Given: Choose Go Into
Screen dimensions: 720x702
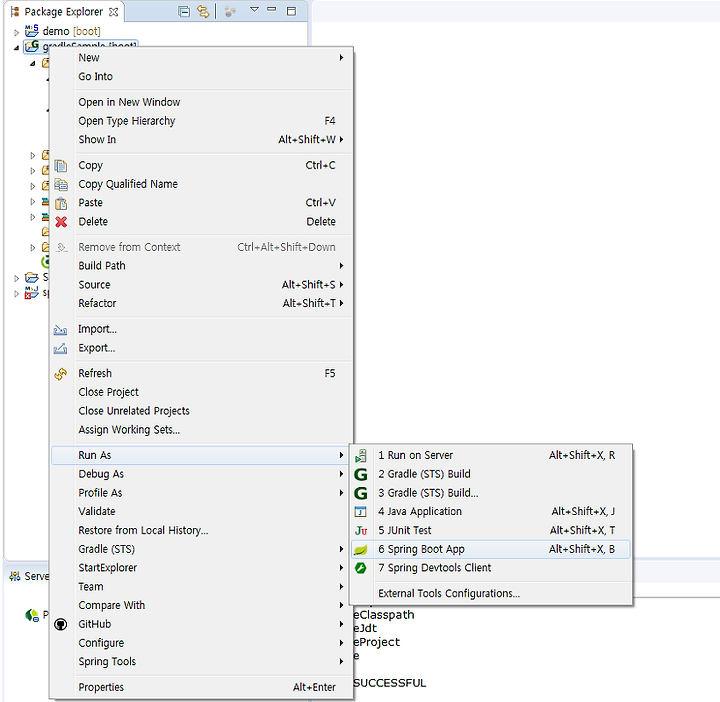Looking at the screenshot, I should point(201,76).
